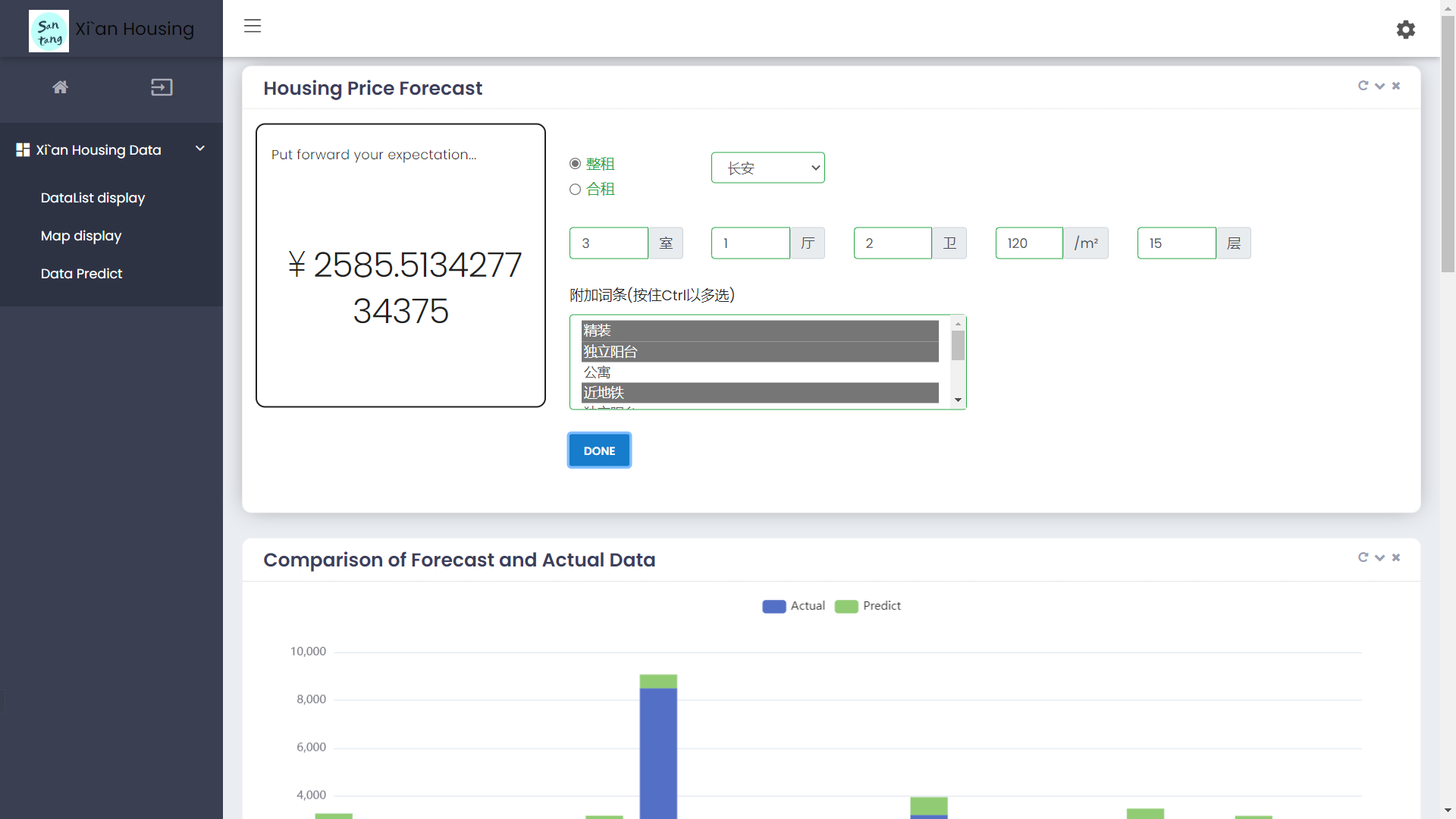Toggle the Predict legend green swatch
This screenshot has height=819, width=1456.
[x=846, y=607]
